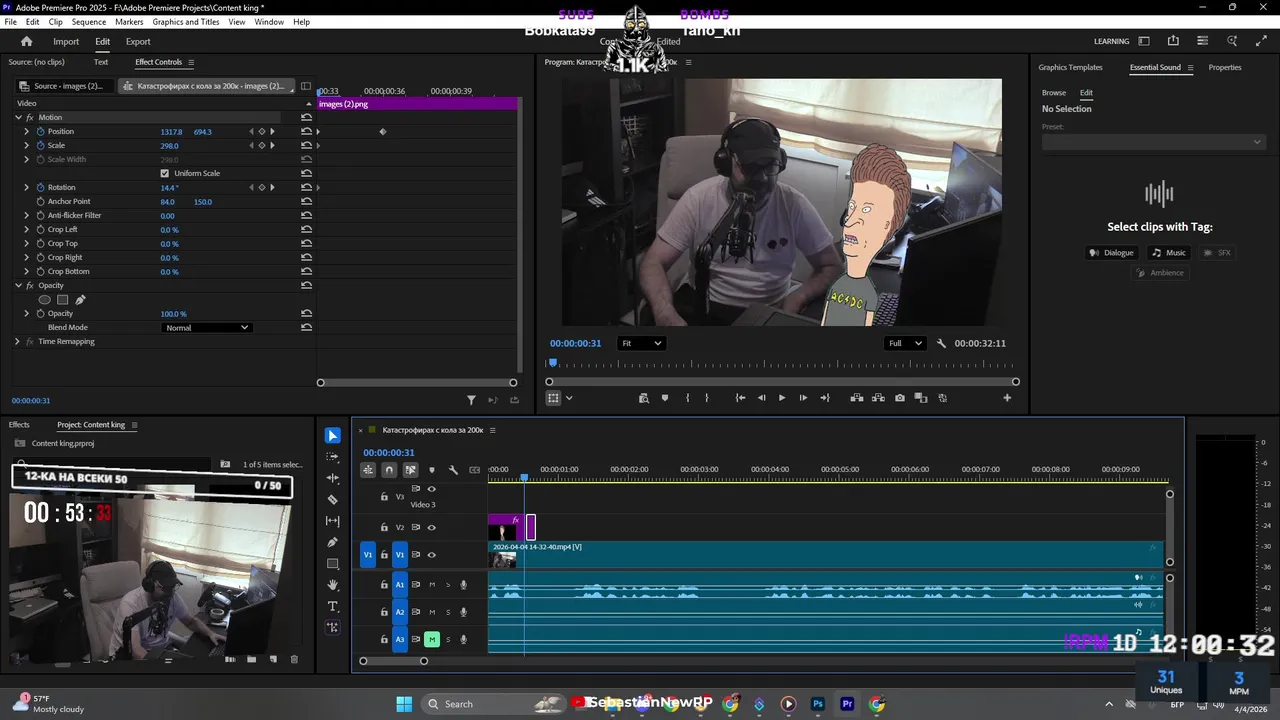Viewport: 1280px width, 720px height.
Task: Click Extract button in Program monitor
Action: pos(878,398)
